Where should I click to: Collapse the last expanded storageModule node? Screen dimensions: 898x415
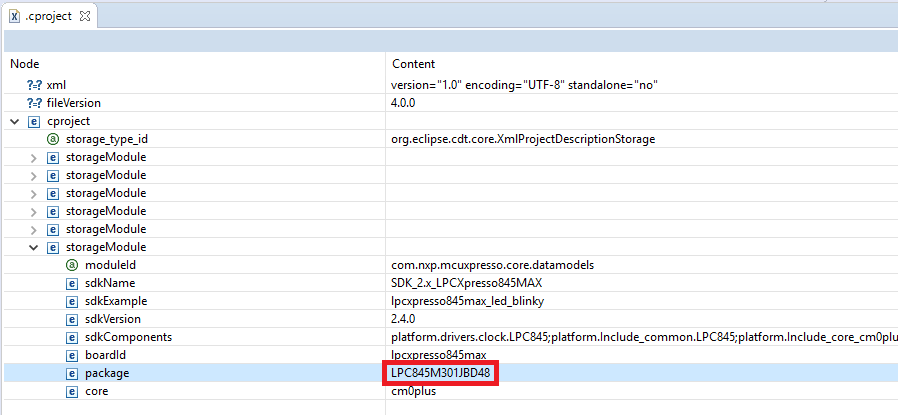[x=33, y=247]
